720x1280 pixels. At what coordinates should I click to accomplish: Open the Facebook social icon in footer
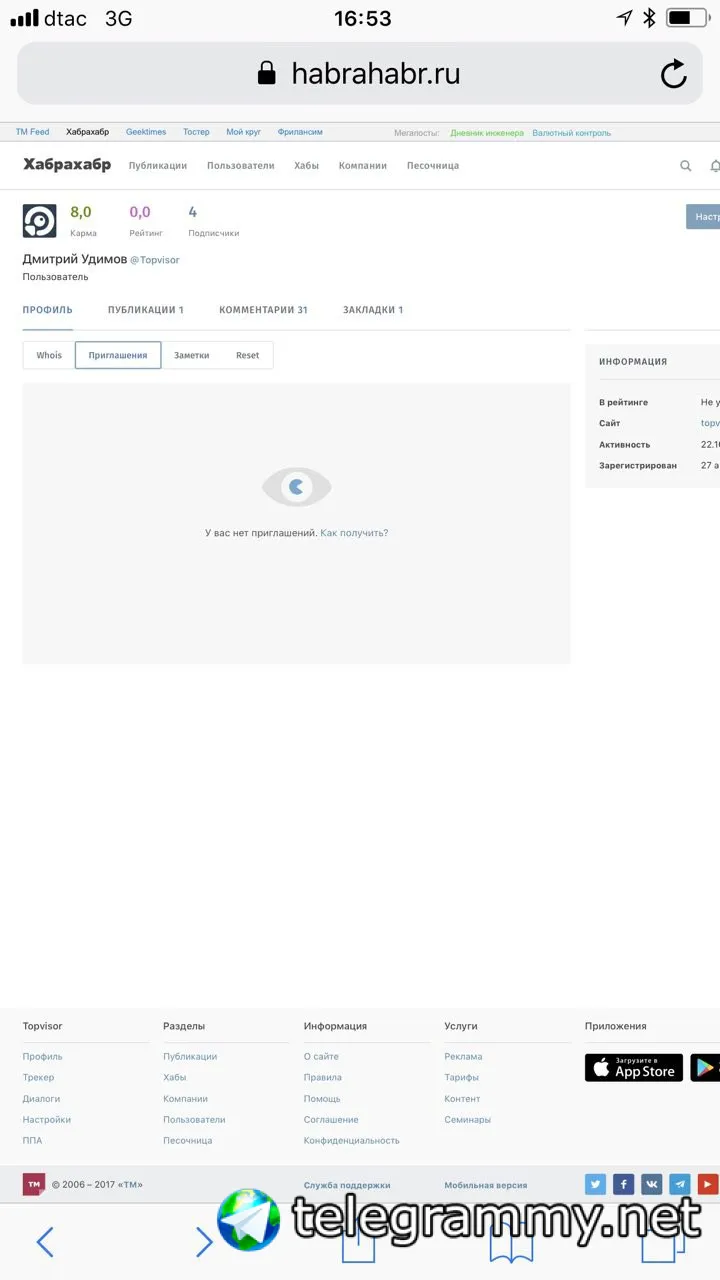624,1184
